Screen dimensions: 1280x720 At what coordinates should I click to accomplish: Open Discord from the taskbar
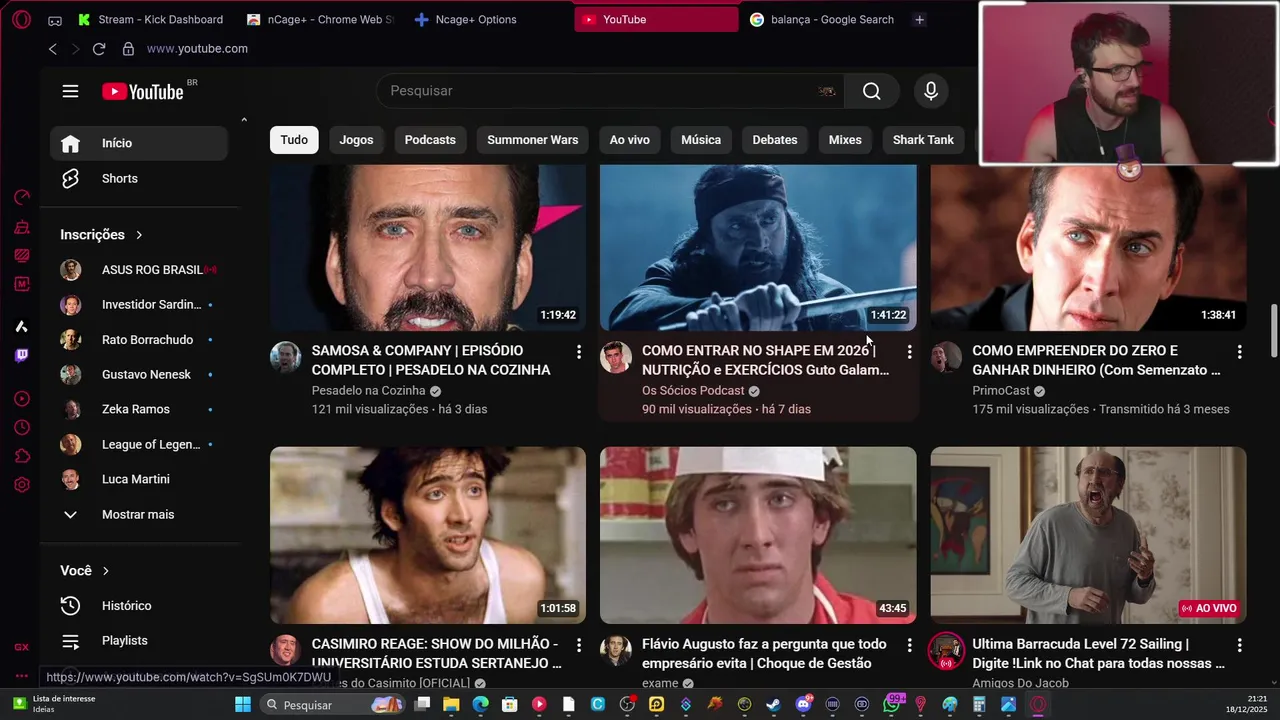pos(803,705)
